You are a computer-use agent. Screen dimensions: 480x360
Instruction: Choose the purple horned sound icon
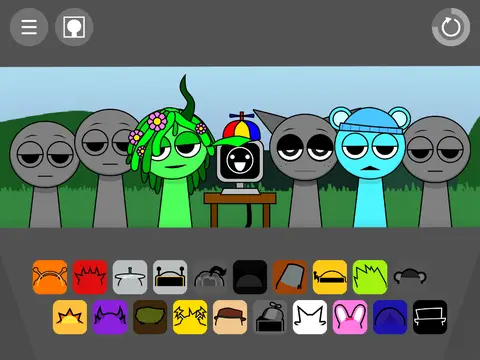[110, 317]
